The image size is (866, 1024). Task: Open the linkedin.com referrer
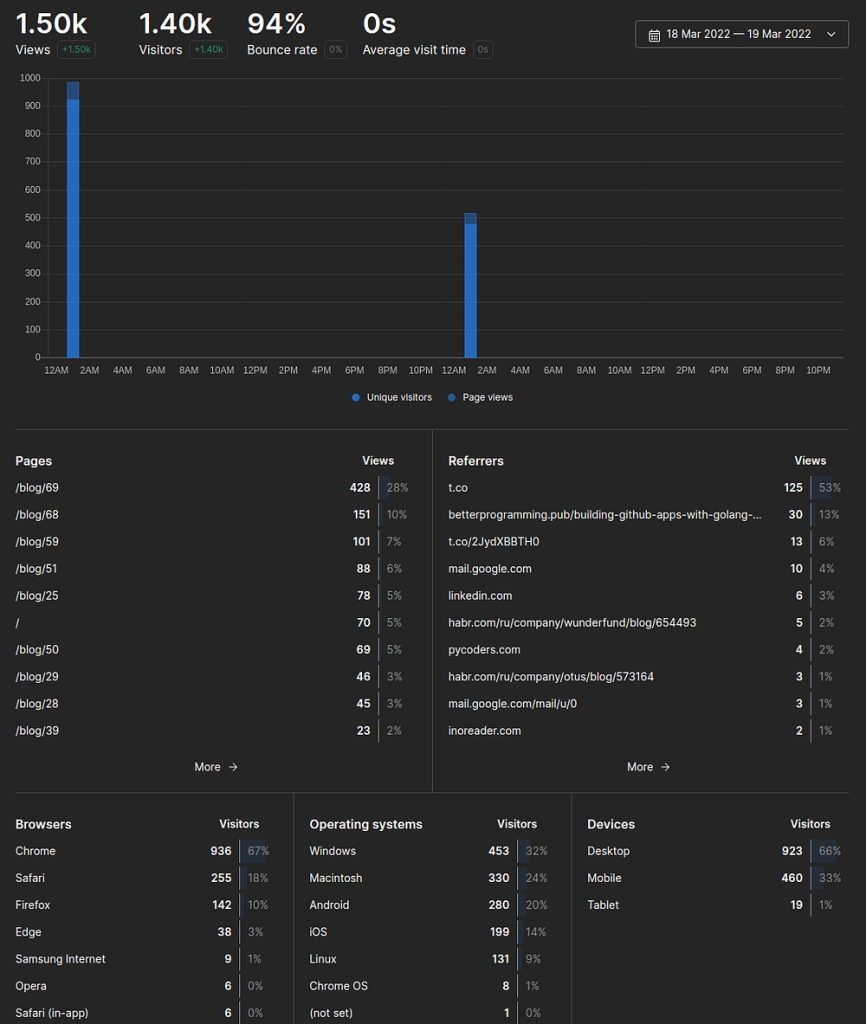pos(480,596)
